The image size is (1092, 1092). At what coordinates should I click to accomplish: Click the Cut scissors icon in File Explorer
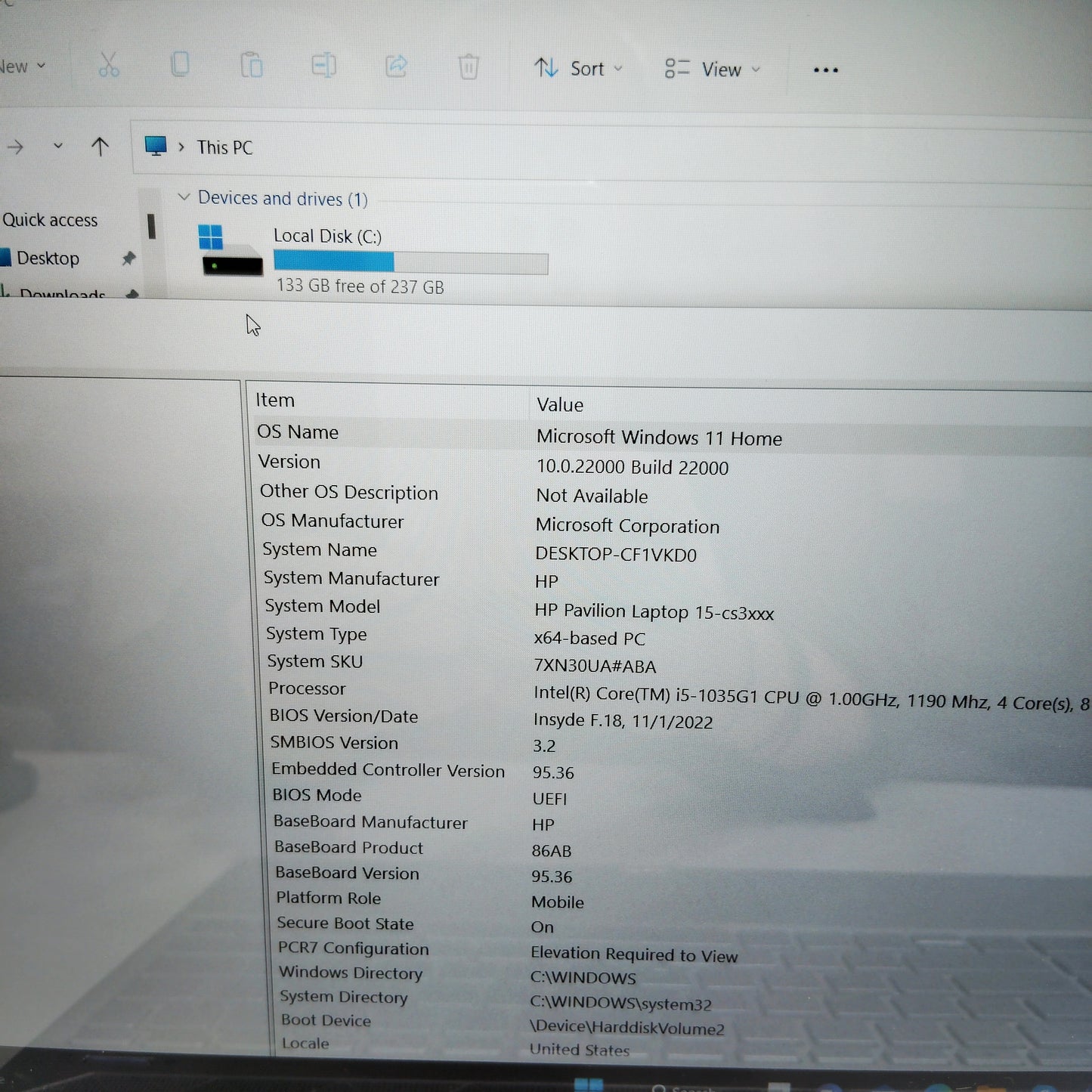[109, 65]
